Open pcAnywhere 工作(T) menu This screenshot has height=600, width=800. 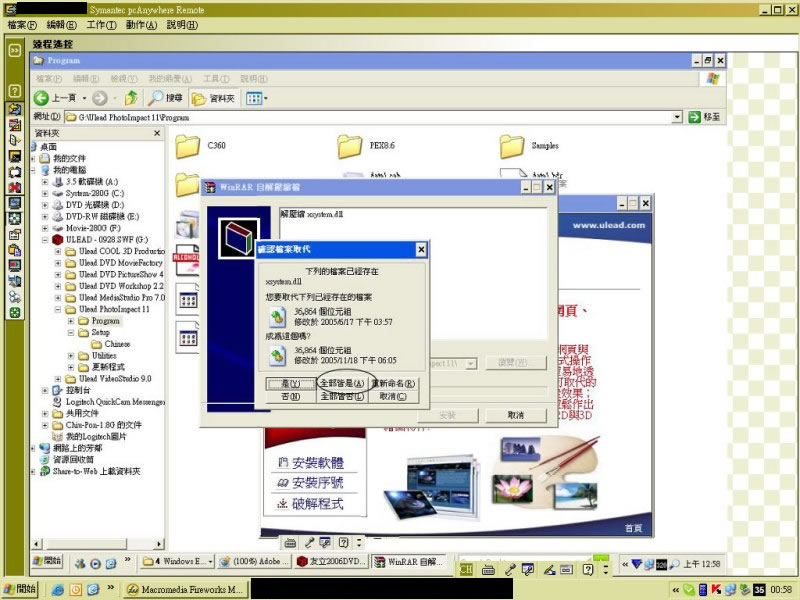click(x=102, y=24)
